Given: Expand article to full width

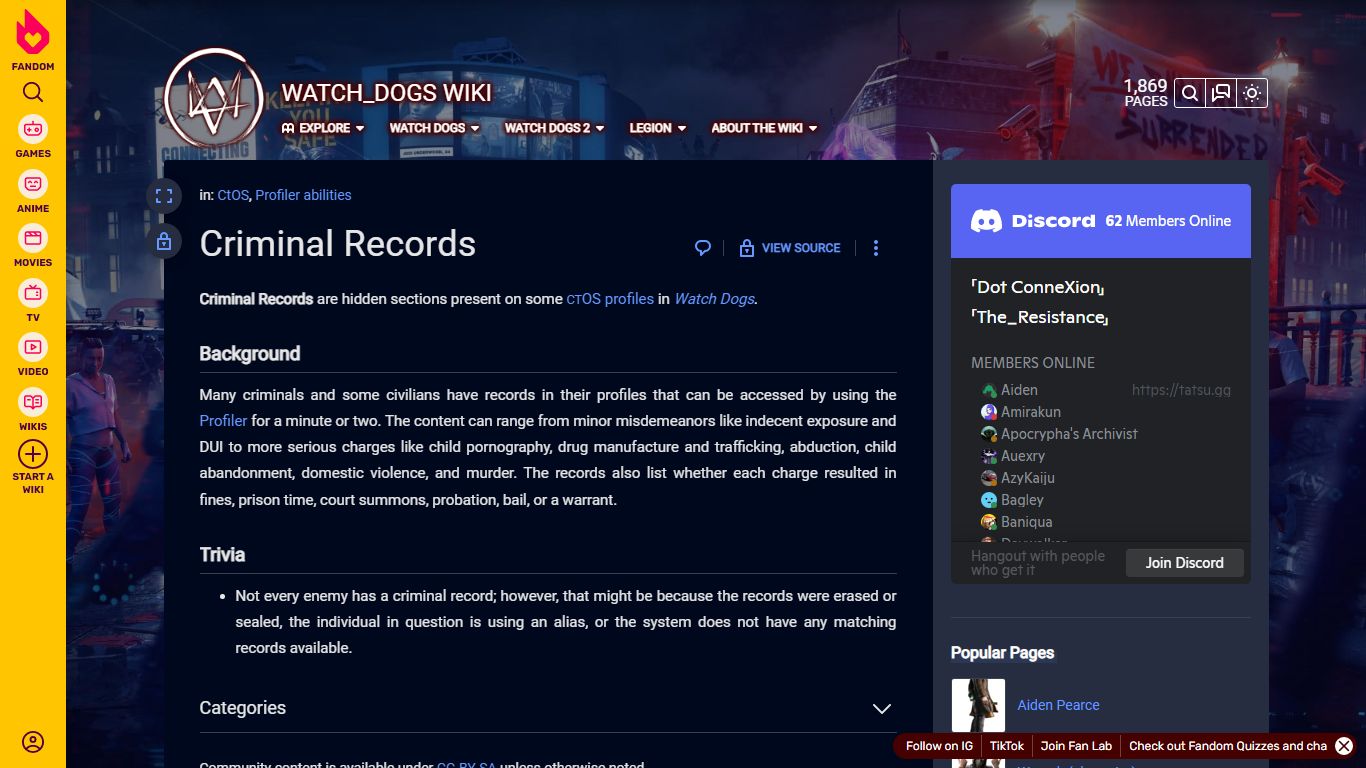Looking at the screenshot, I should tap(164, 196).
